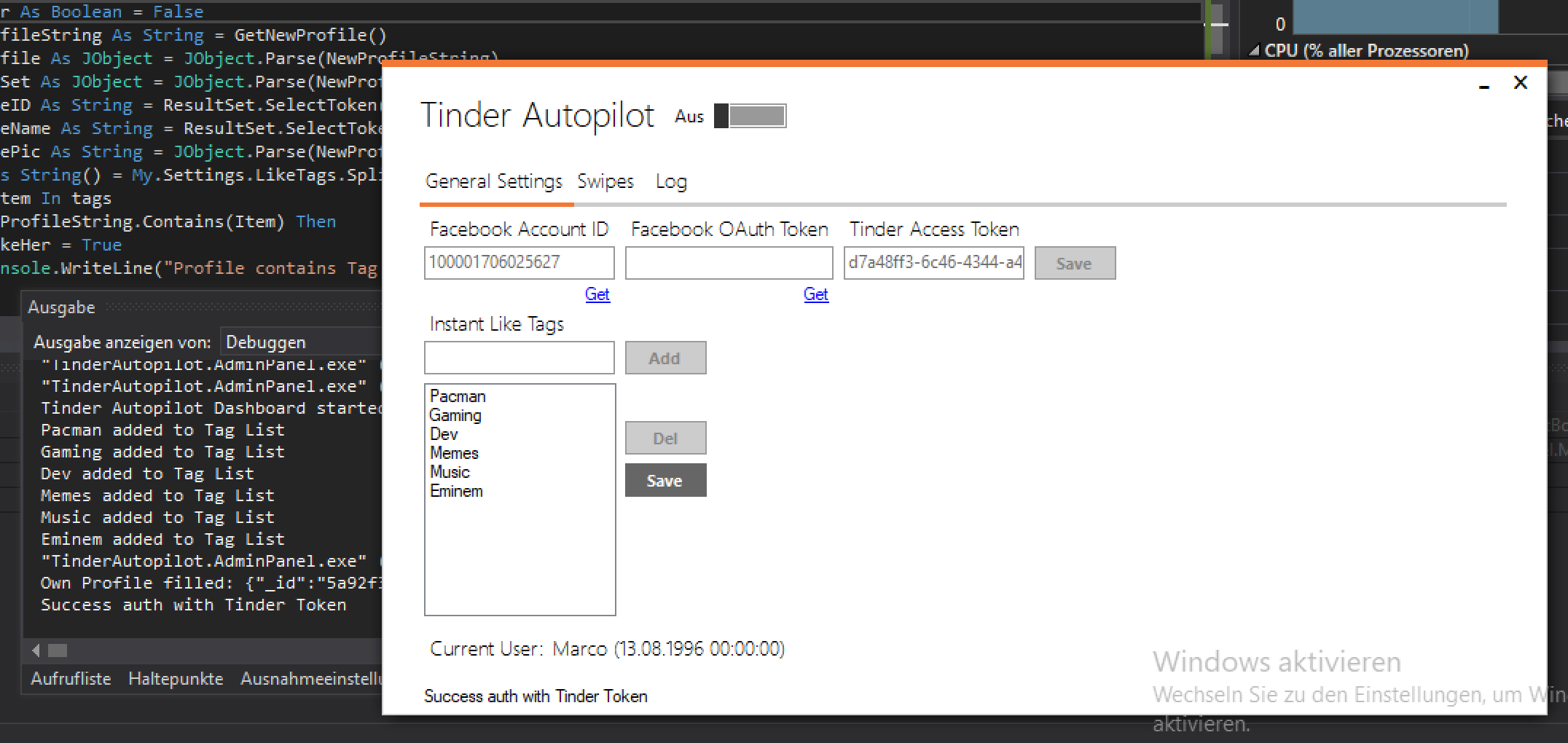Click the Tinder Access Token field
Screen dimensions: 1568x743
click(x=934, y=263)
